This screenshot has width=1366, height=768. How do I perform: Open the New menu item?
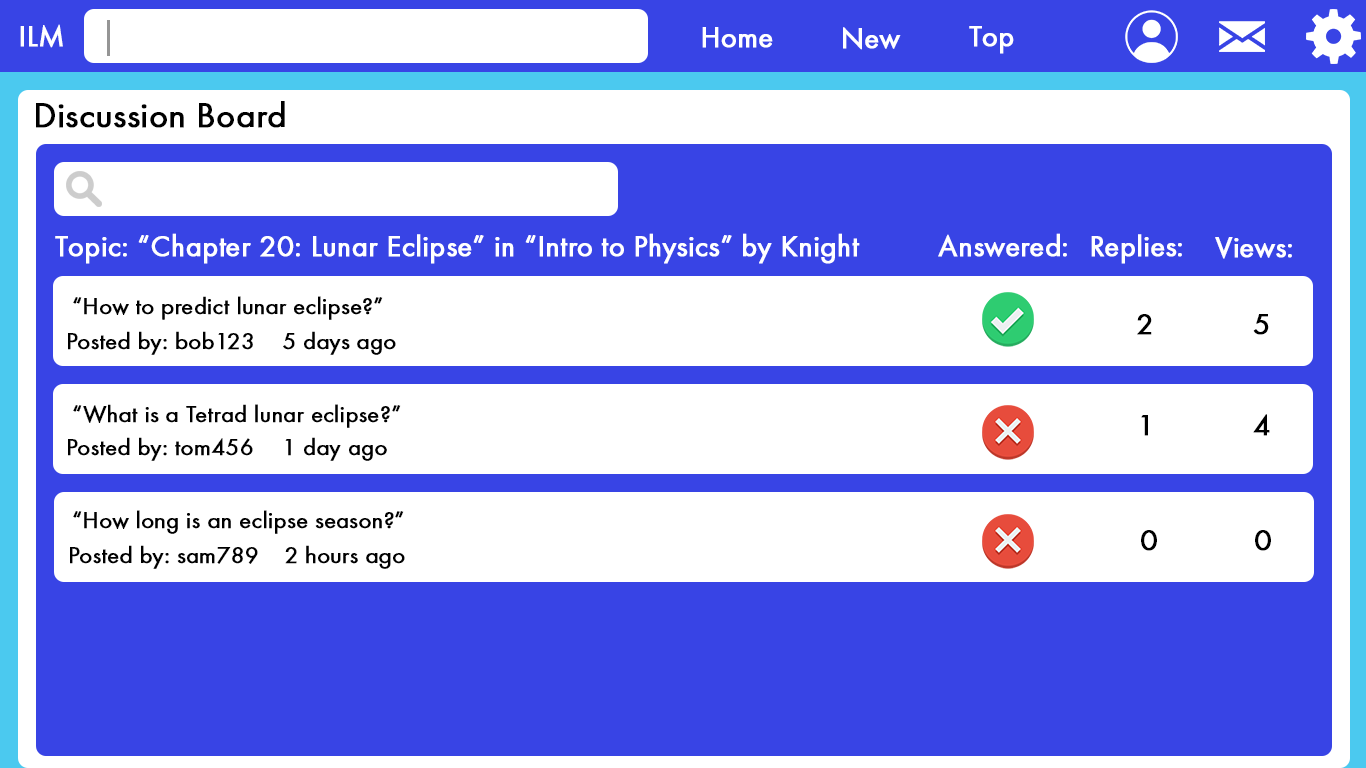coord(870,39)
